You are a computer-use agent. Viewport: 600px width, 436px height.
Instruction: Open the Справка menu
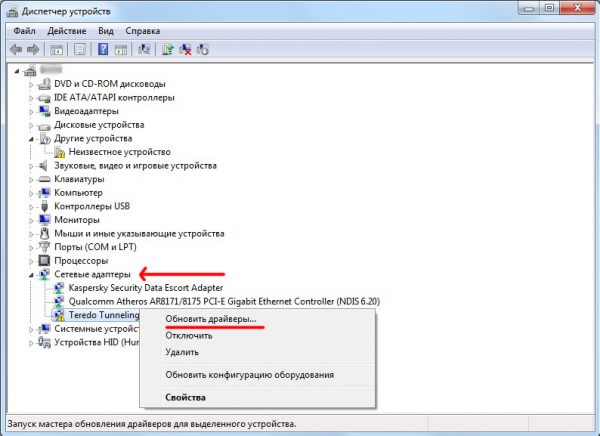(x=143, y=31)
